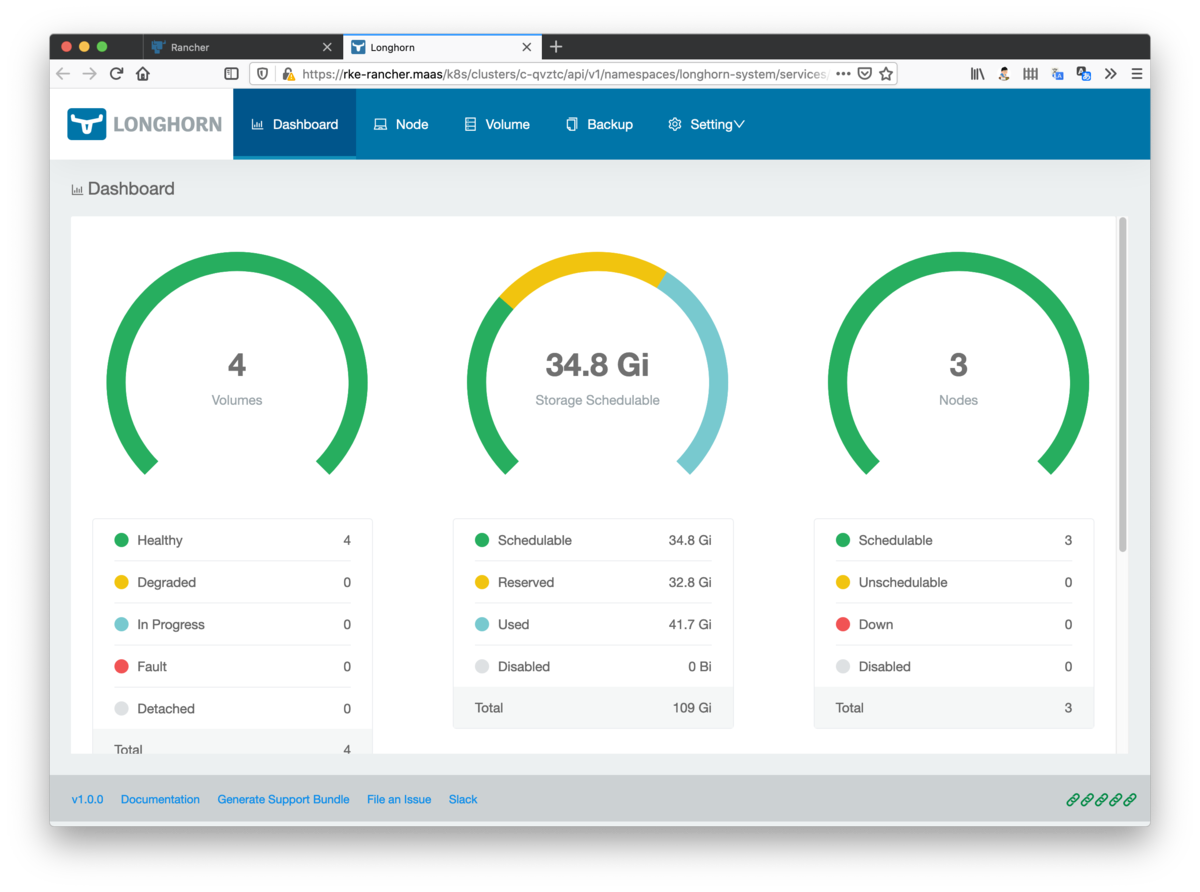The image size is (1200, 892).
Task: Click the Reserved 32.8 Gi row
Action: coord(593,582)
